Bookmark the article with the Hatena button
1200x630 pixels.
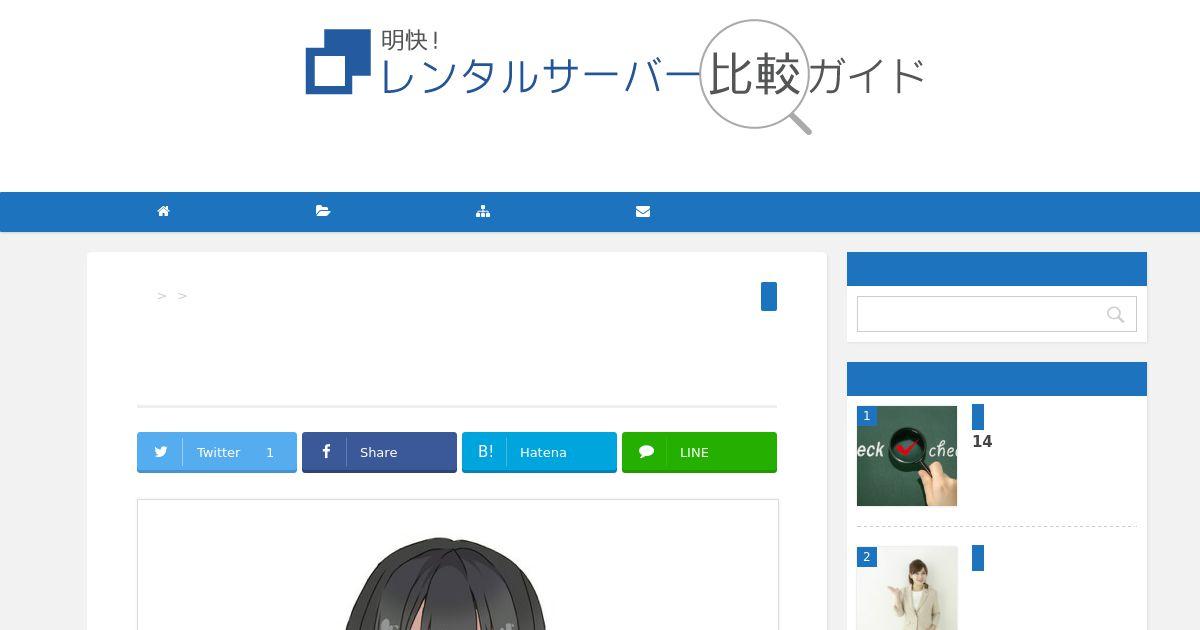point(539,452)
